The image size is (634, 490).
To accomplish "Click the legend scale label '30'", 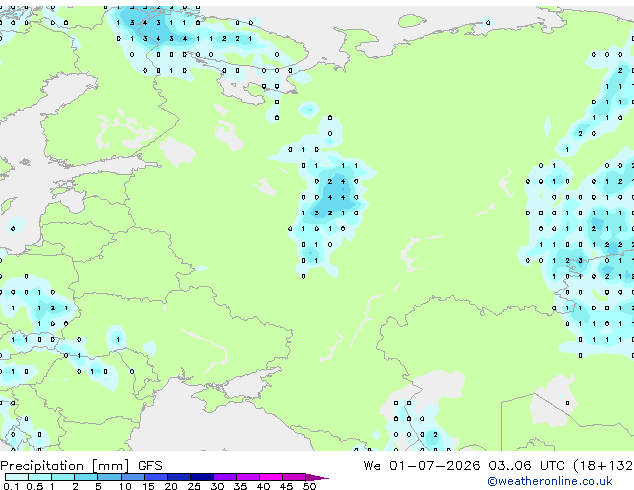I will 217,486.
